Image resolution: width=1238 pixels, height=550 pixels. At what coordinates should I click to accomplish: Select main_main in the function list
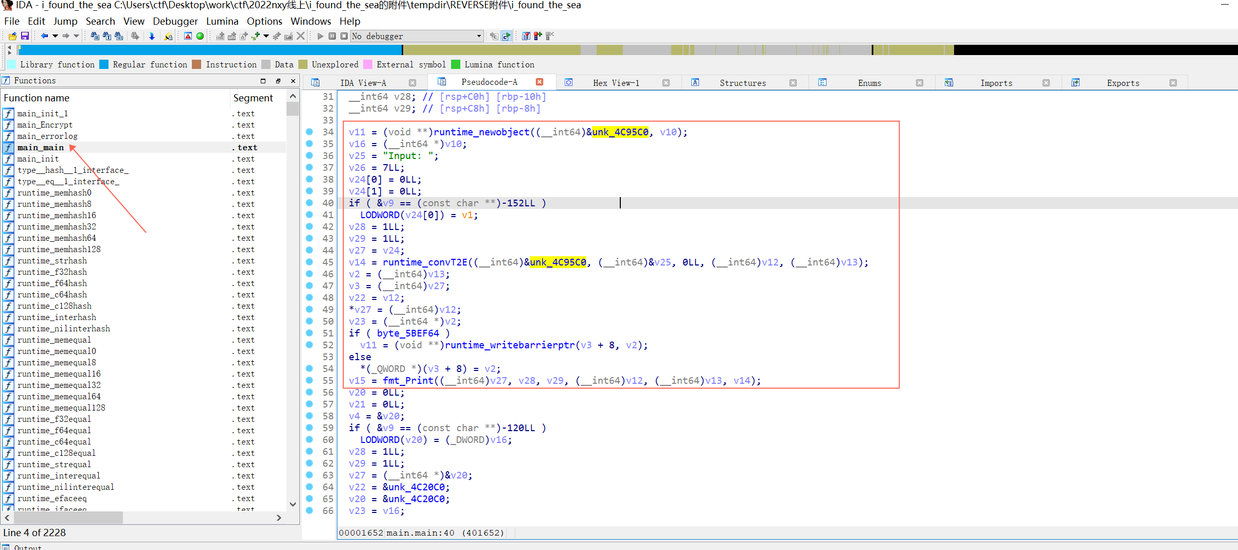pos(143,147)
